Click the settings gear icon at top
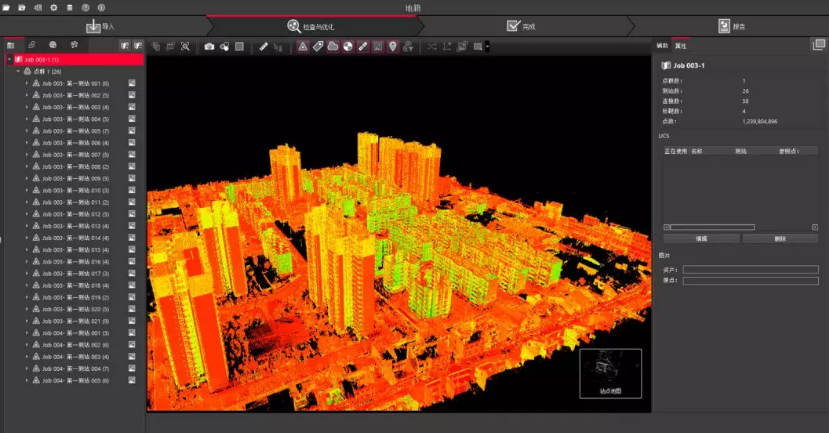 (54, 7)
